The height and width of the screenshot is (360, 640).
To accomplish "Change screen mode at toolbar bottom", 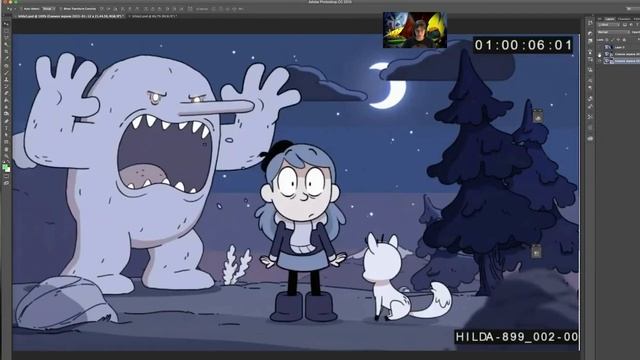I will tap(6, 183).
